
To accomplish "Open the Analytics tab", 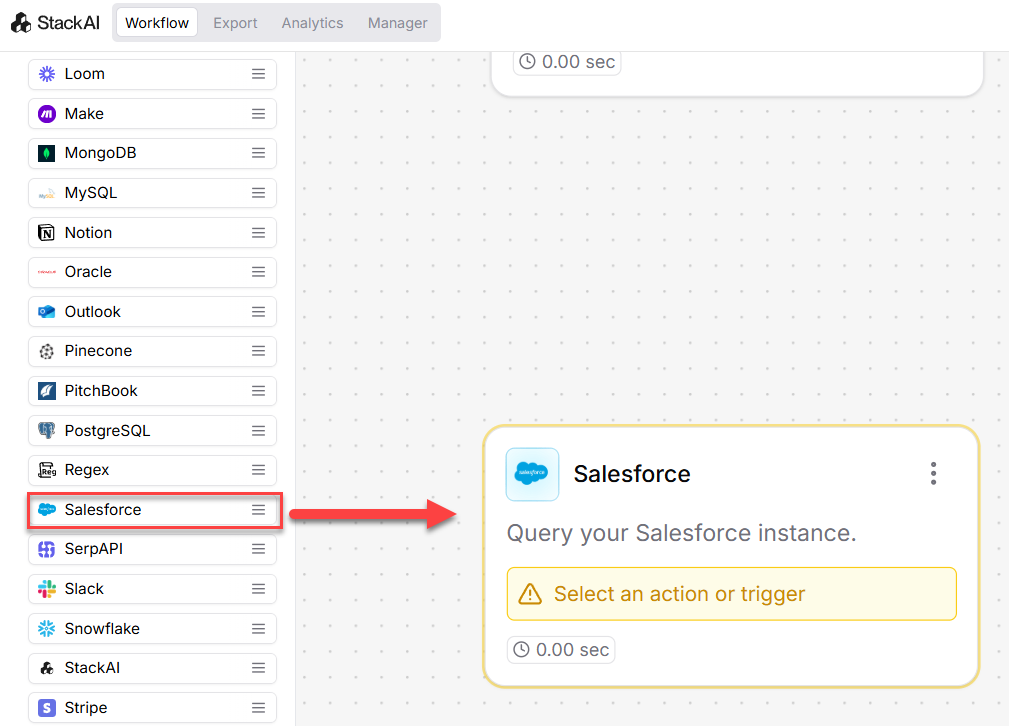I will point(312,23).
